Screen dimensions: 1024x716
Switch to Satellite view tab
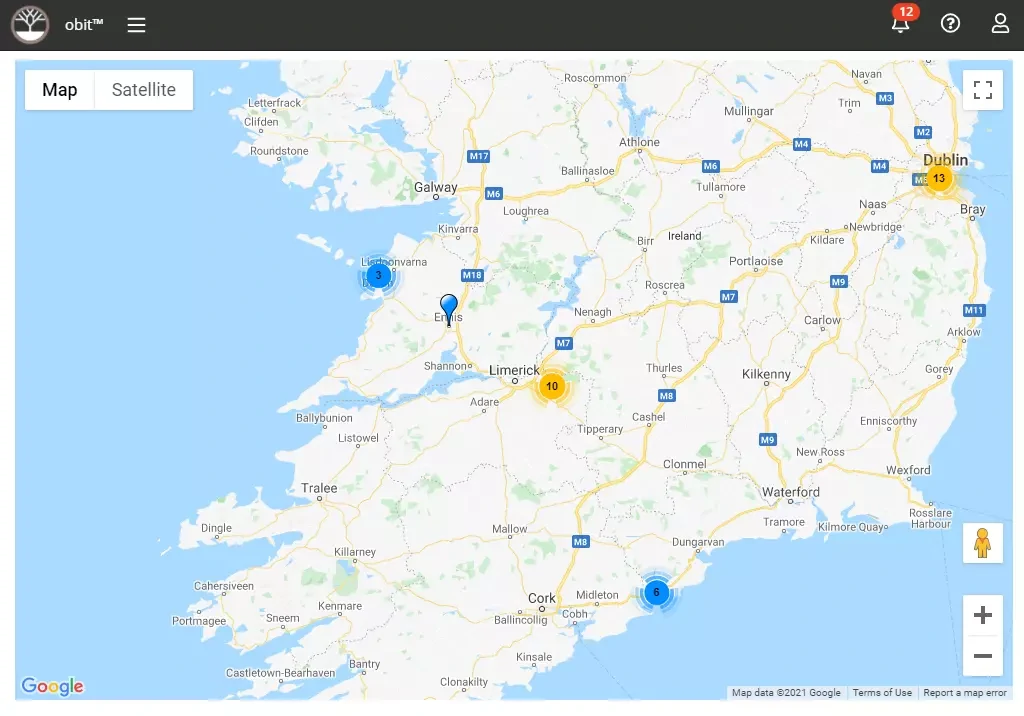(x=144, y=90)
